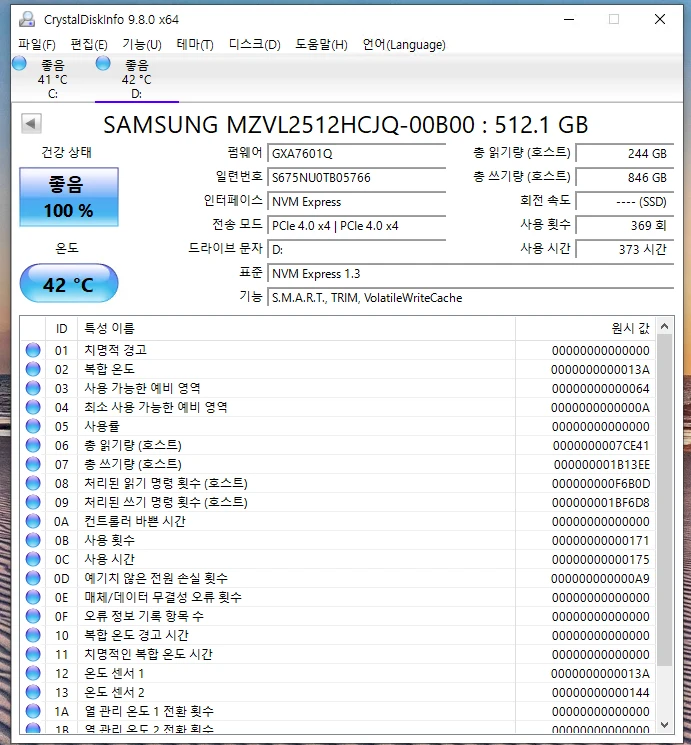Click status icon for row 07 총 쓰기량
691x745 pixels.
click(33, 464)
